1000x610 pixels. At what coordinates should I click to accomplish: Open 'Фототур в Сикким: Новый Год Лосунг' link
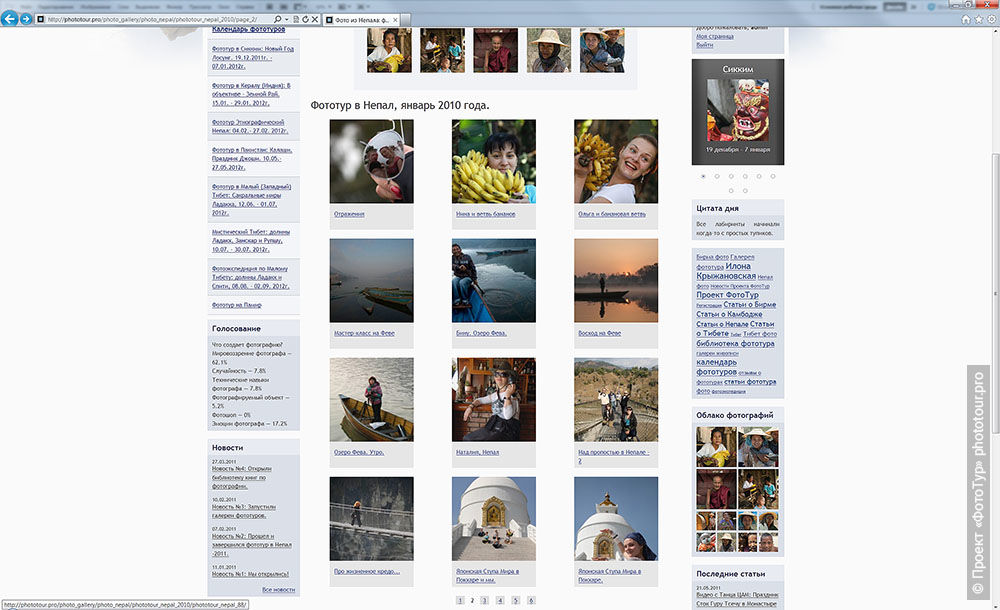point(253,57)
